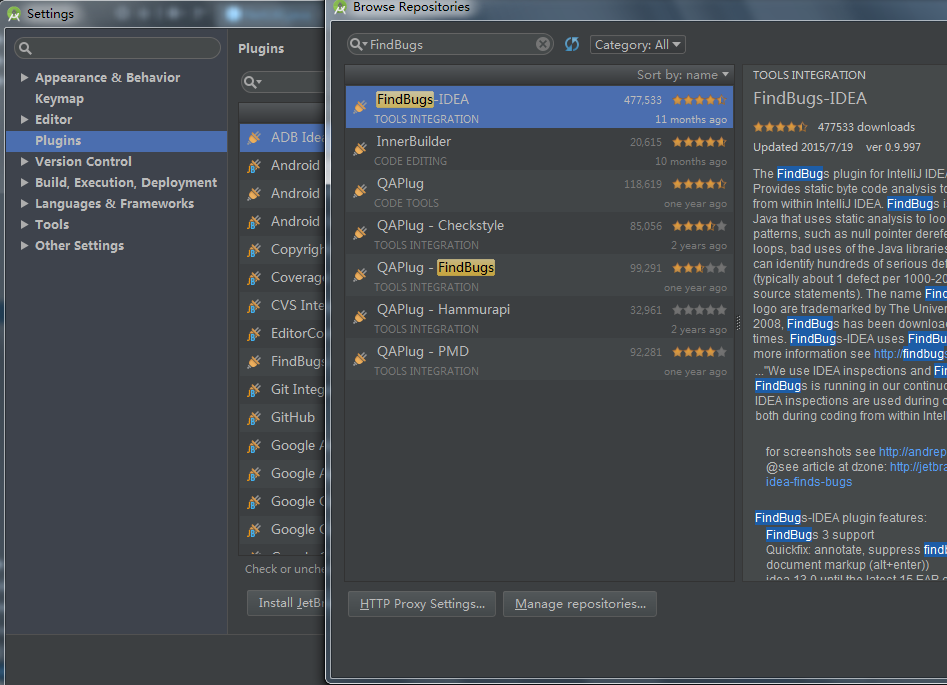Click the Android Studio icon in Settings title
This screenshot has width=947, height=685.
[x=14, y=13]
